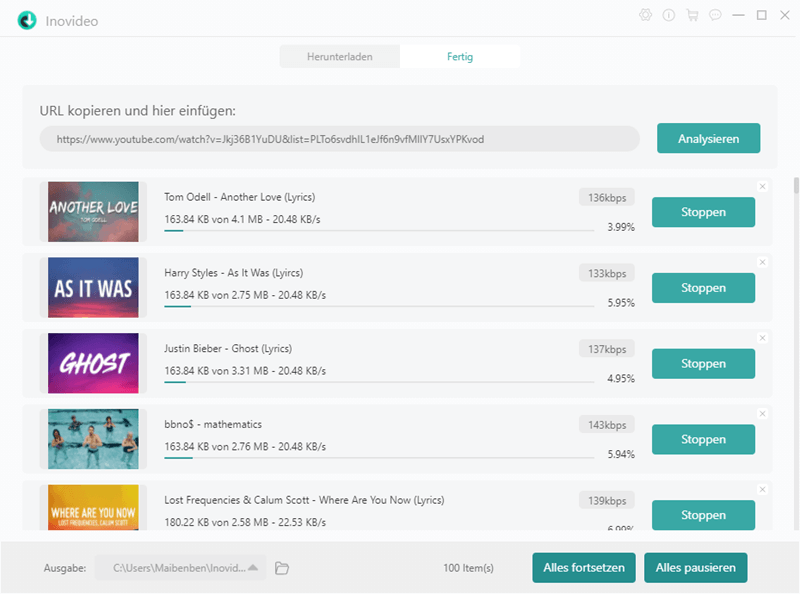Click title bbno$ - mathematics

[213, 424]
